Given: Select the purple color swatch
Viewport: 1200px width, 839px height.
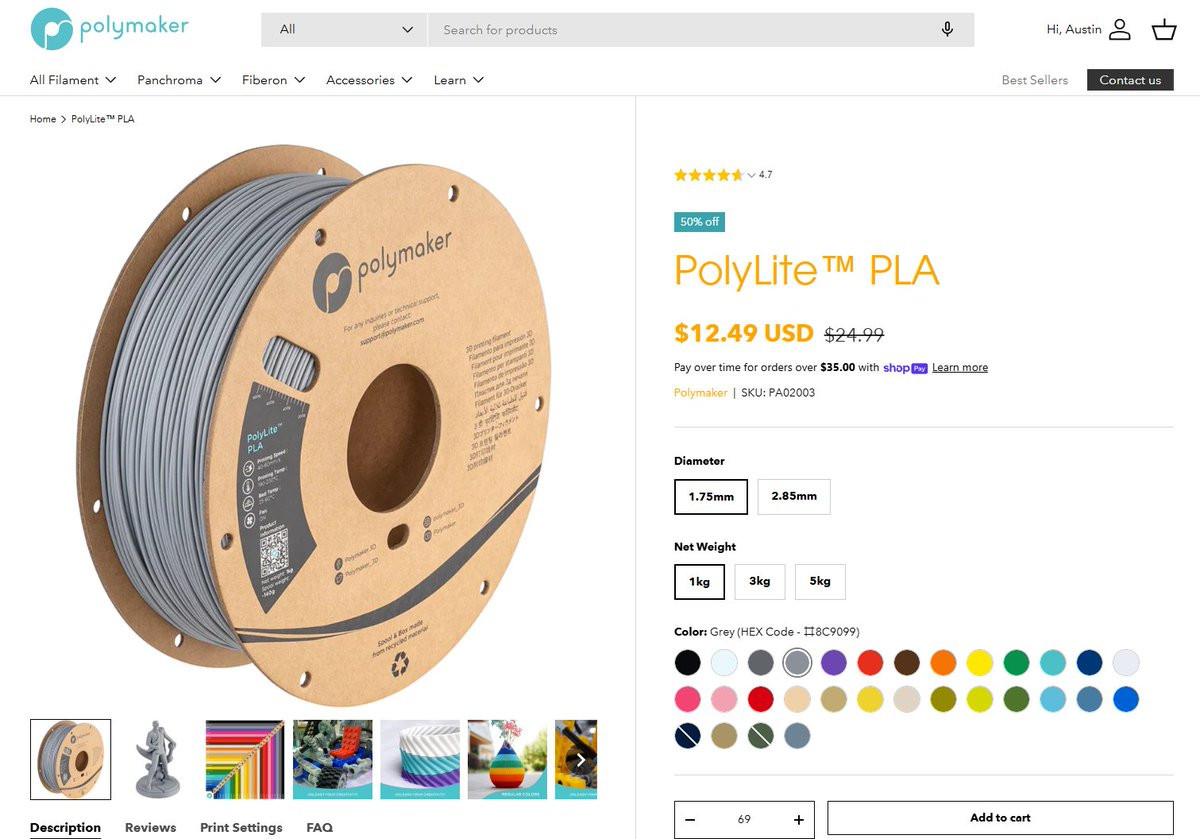Looking at the screenshot, I should click(833, 662).
